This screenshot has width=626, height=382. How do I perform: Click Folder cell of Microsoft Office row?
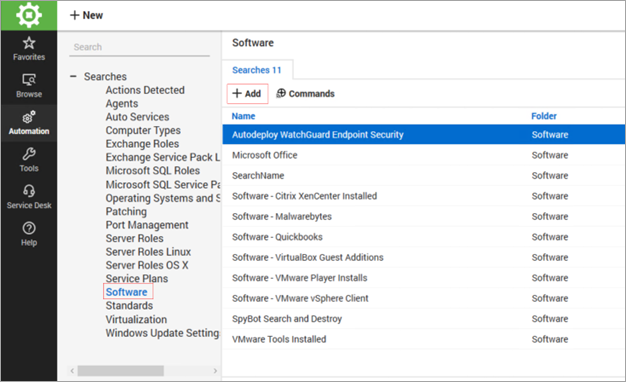(x=550, y=155)
